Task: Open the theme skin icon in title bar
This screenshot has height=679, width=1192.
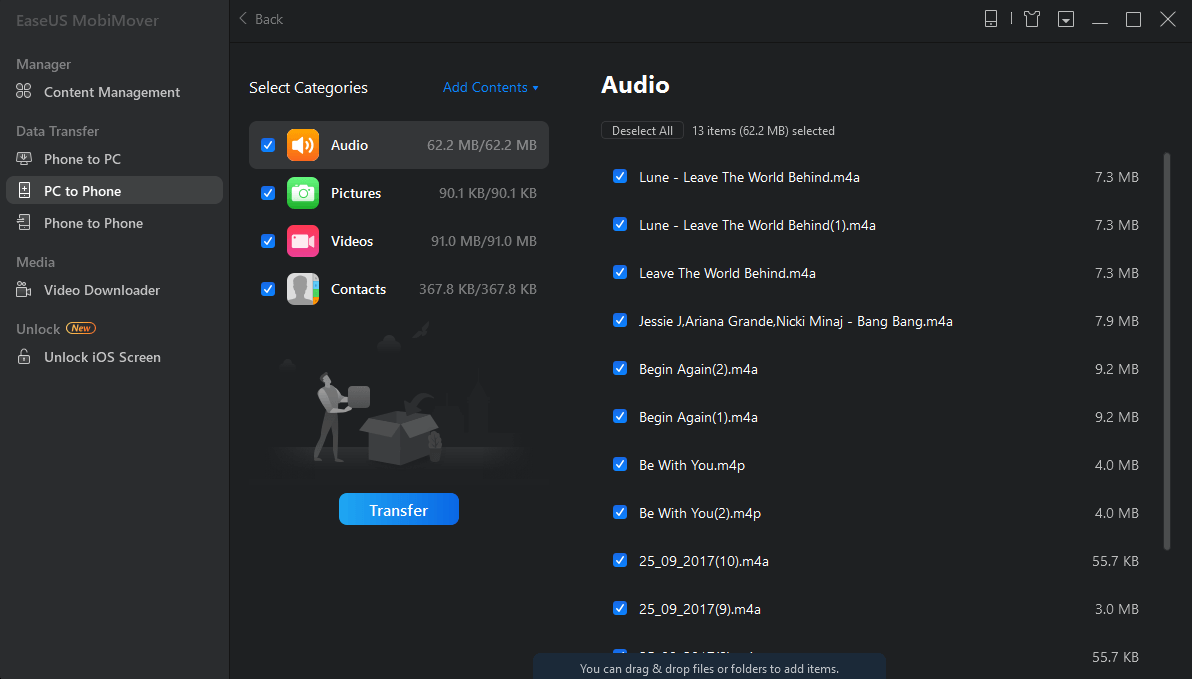Action: click(x=1031, y=18)
